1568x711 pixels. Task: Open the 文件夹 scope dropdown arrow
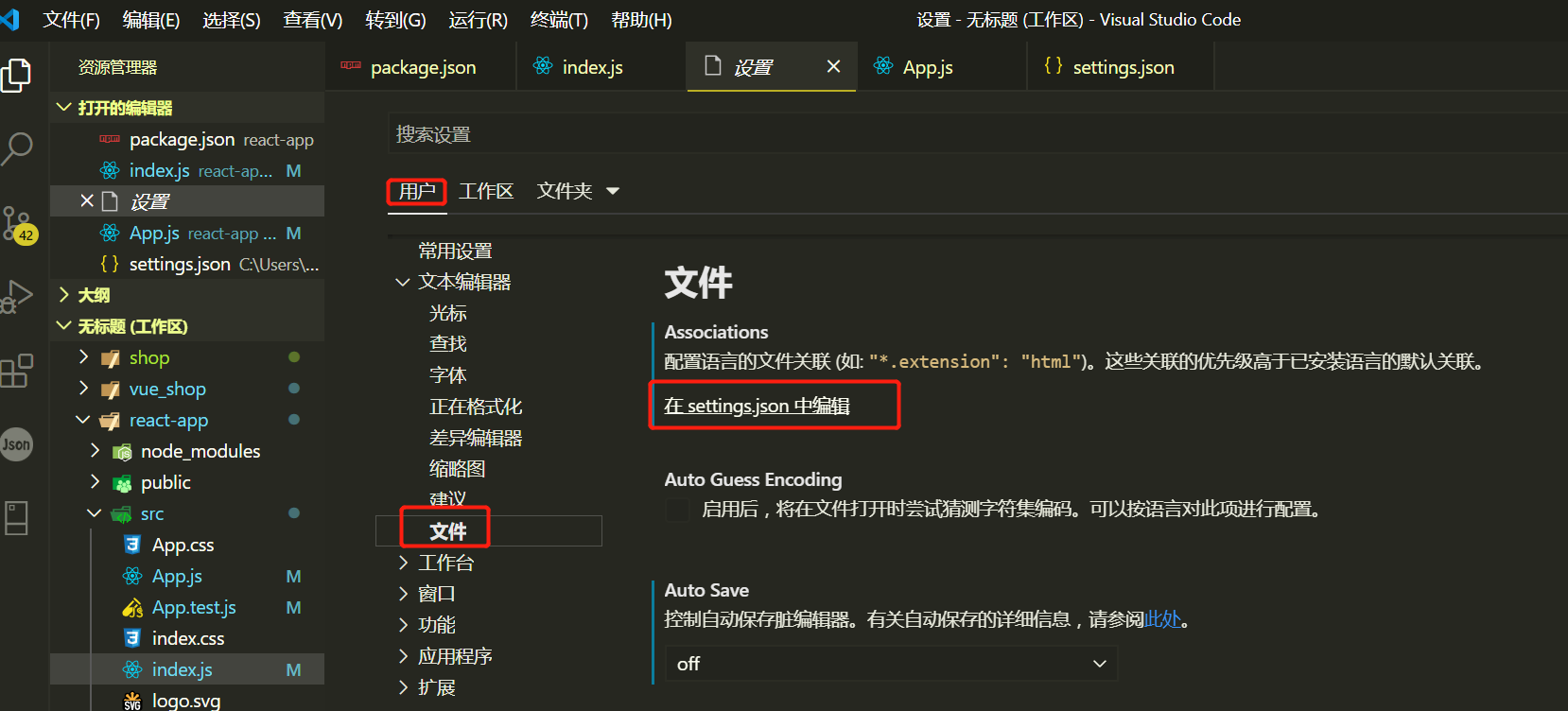coord(613,191)
